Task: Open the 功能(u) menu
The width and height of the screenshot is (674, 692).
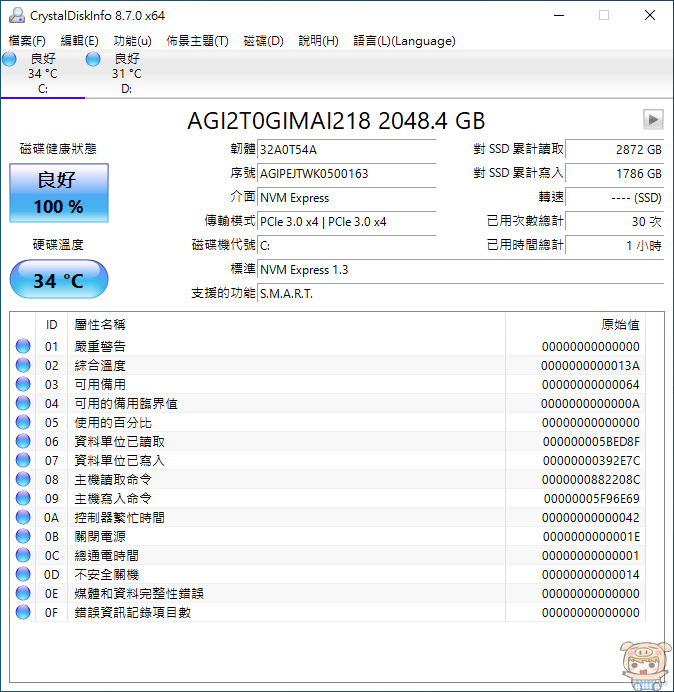Action: pyautogui.click(x=133, y=41)
